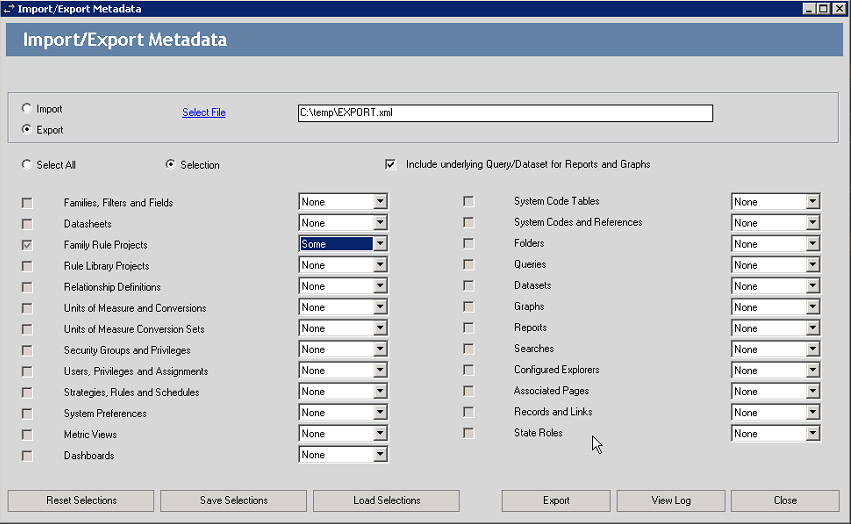Maximize the Import/Export Metadata window
Viewport: 851px width, 524px height.
[823, 9]
